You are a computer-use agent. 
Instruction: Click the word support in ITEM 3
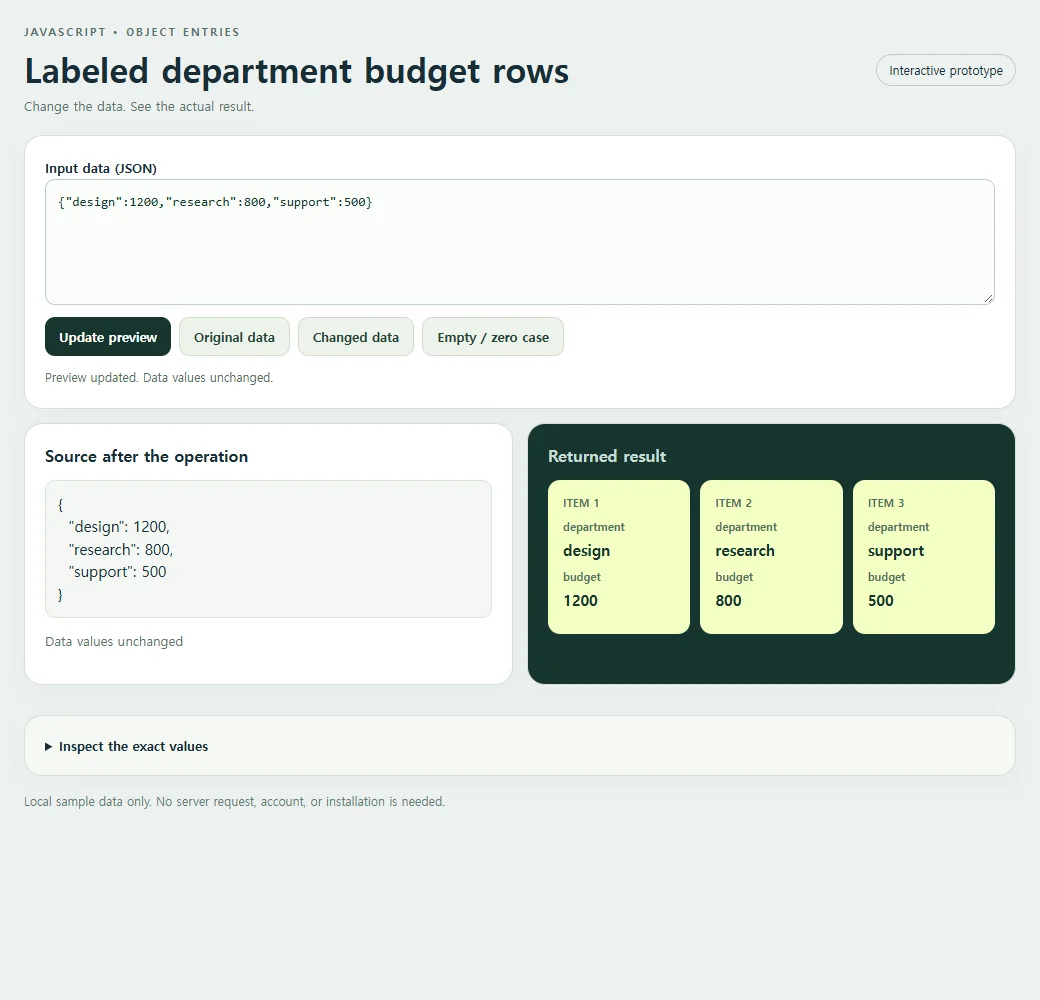pos(896,552)
